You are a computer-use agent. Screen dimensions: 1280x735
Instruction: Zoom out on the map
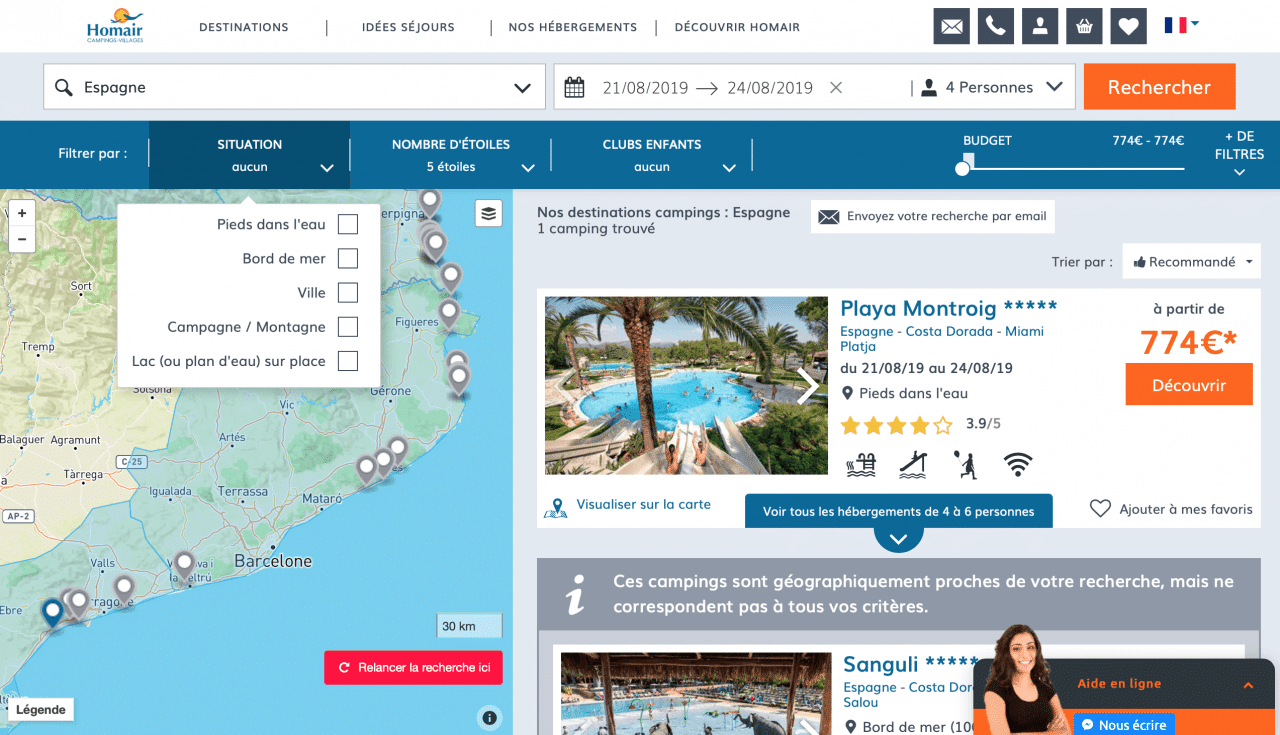coord(21,239)
